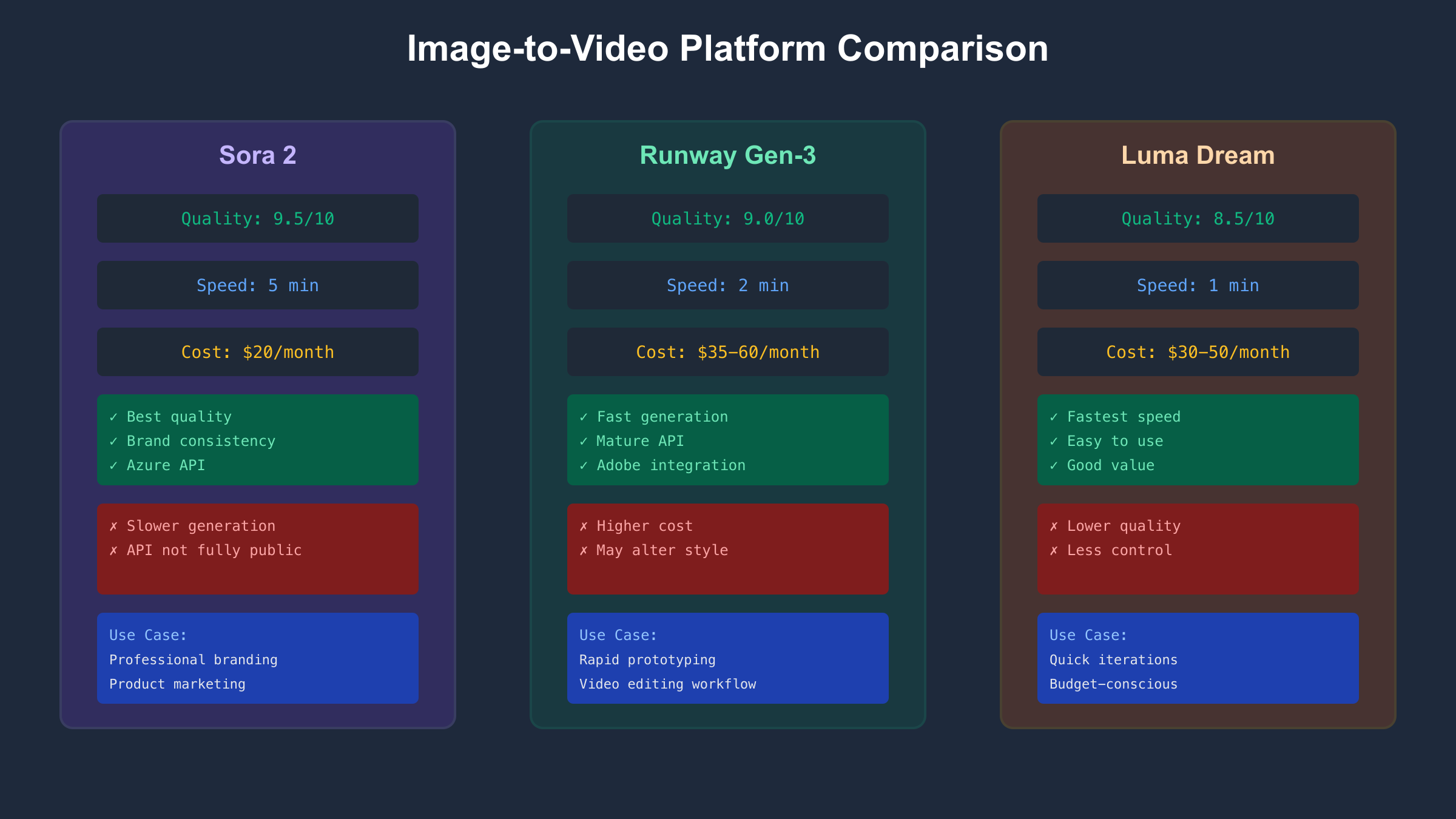Image resolution: width=1456 pixels, height=819 pixels.
Task: Click the May alter style drawback
Action: click(662, 551)
